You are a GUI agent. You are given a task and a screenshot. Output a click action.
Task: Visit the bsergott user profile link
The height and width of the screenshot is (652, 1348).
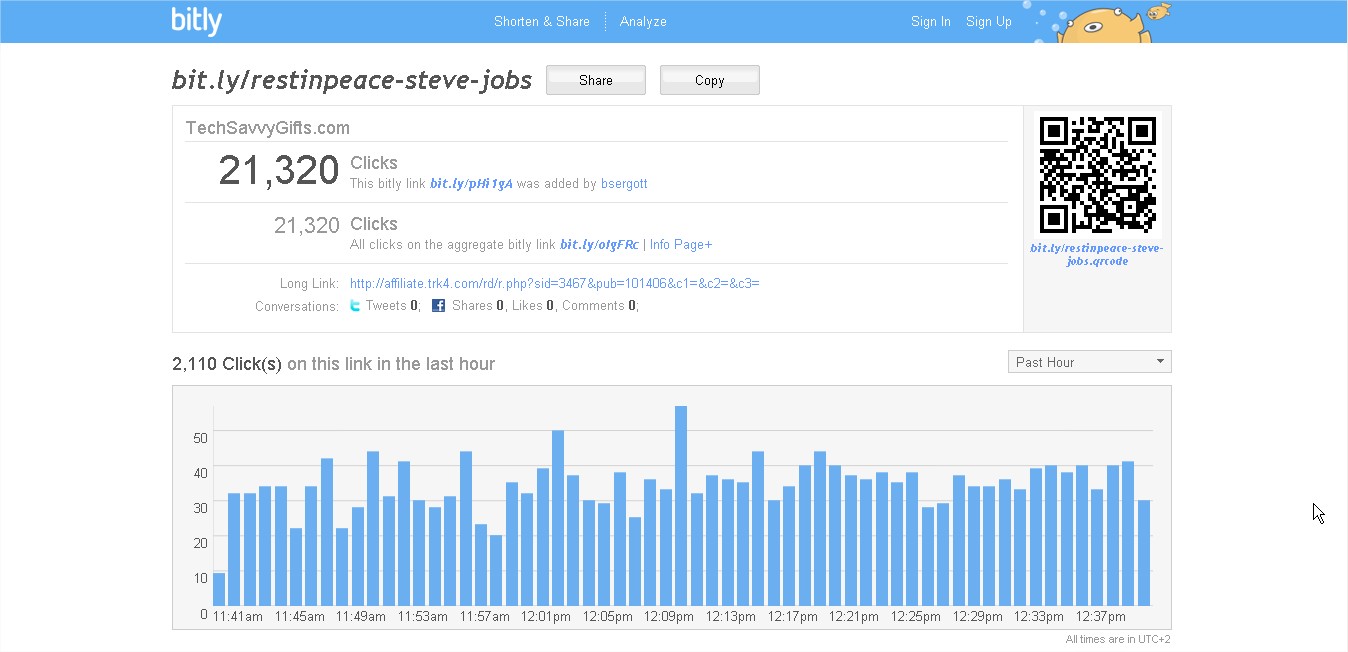pos(624,184)
